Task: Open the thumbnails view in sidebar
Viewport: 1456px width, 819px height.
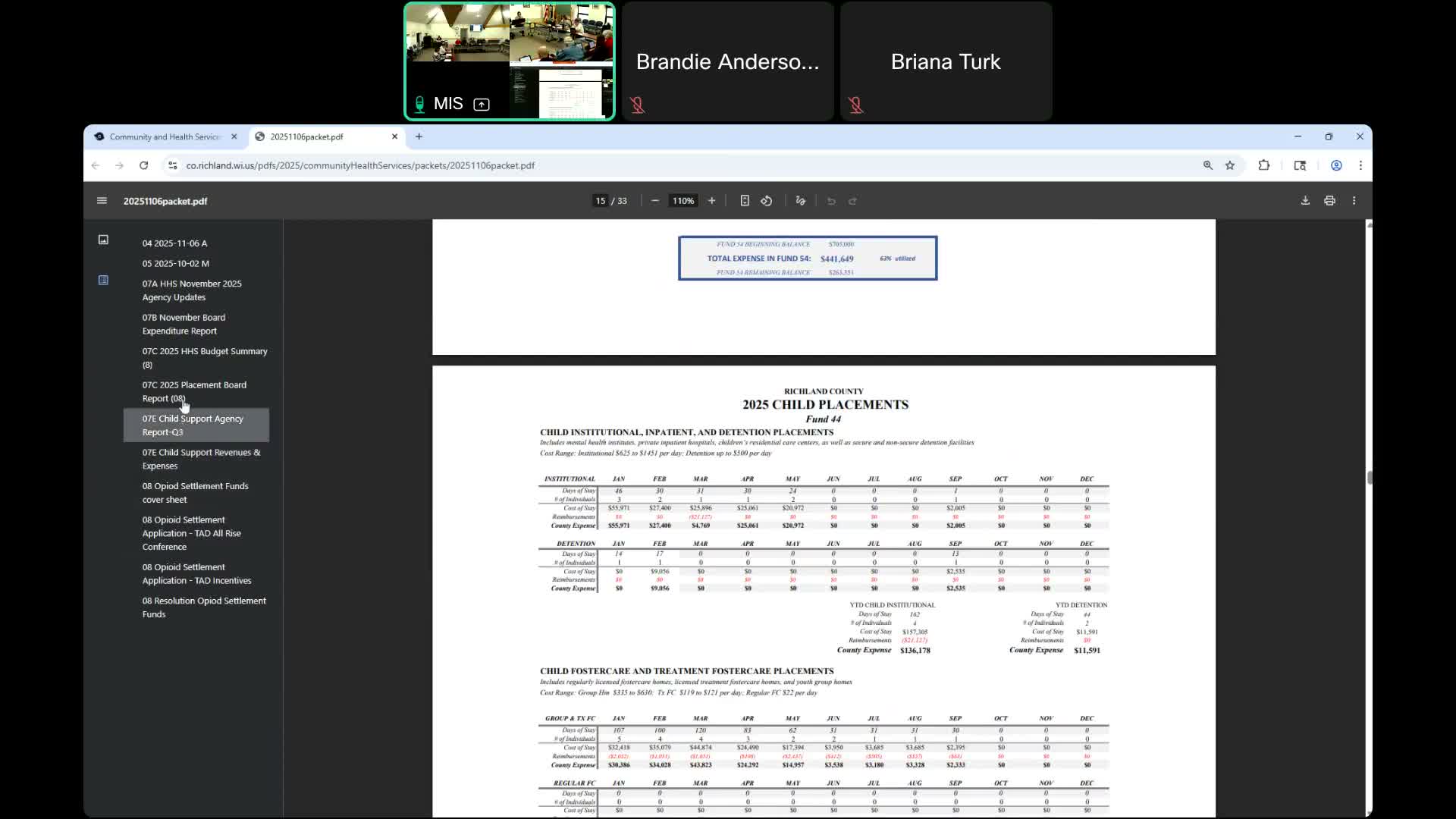Action: tap(103, 240)
